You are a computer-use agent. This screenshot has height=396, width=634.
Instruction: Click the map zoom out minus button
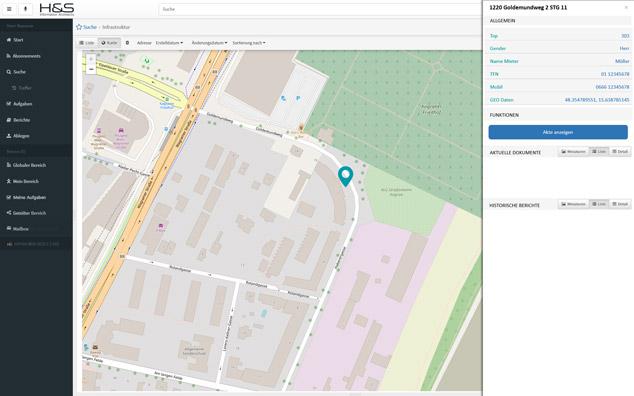coord(91,70)
